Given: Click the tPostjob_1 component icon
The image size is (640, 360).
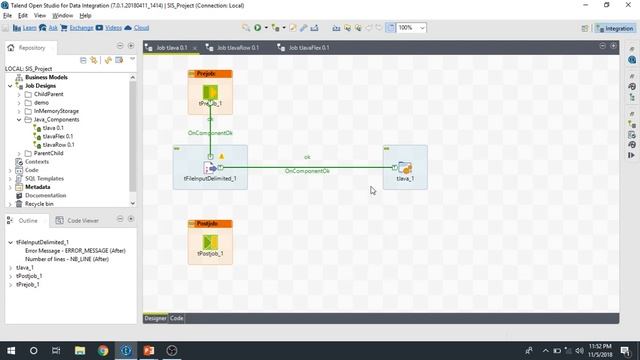Looking at the screenshot, I should pos(210,242).
